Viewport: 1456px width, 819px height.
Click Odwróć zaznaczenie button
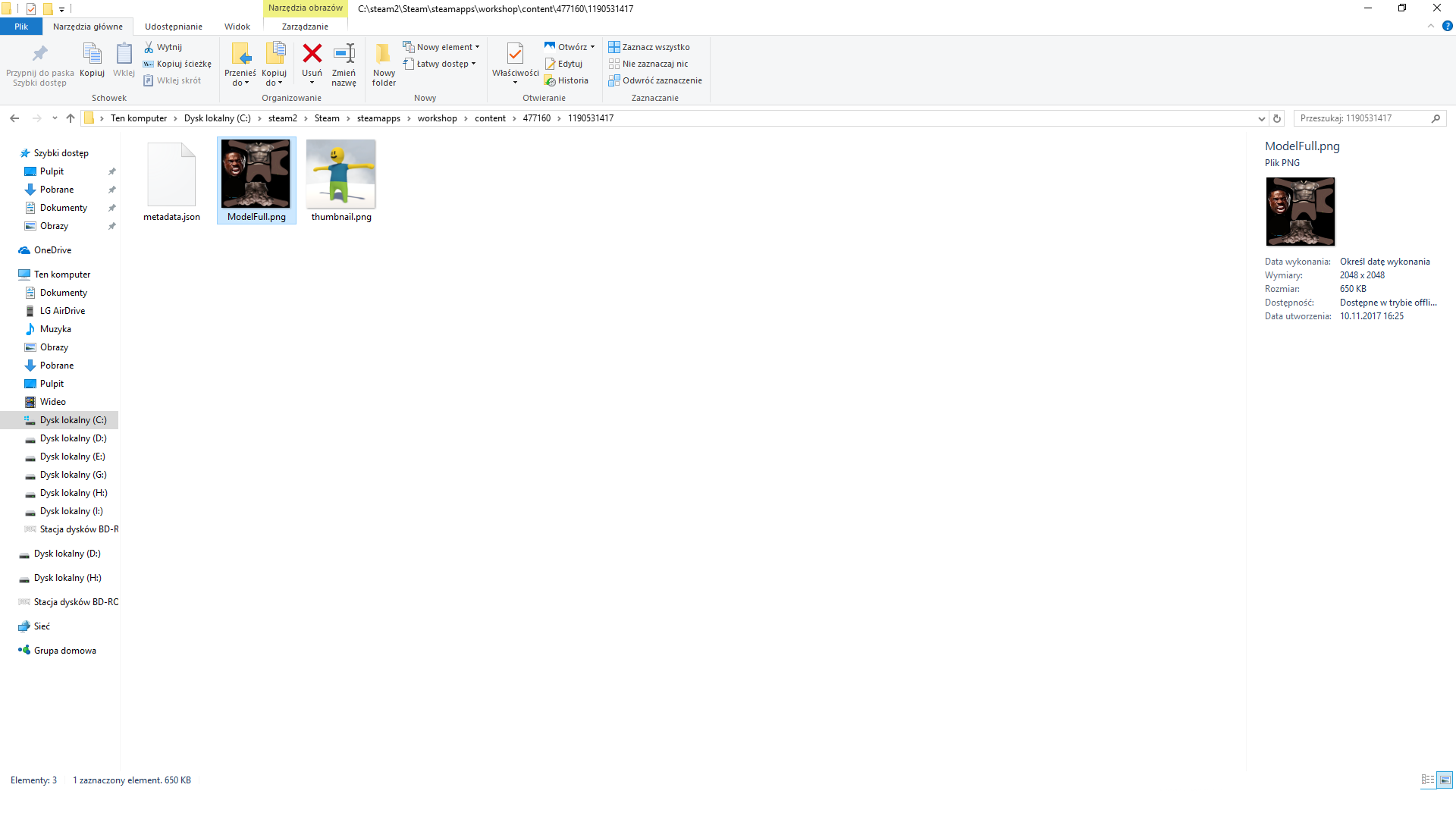655,80
